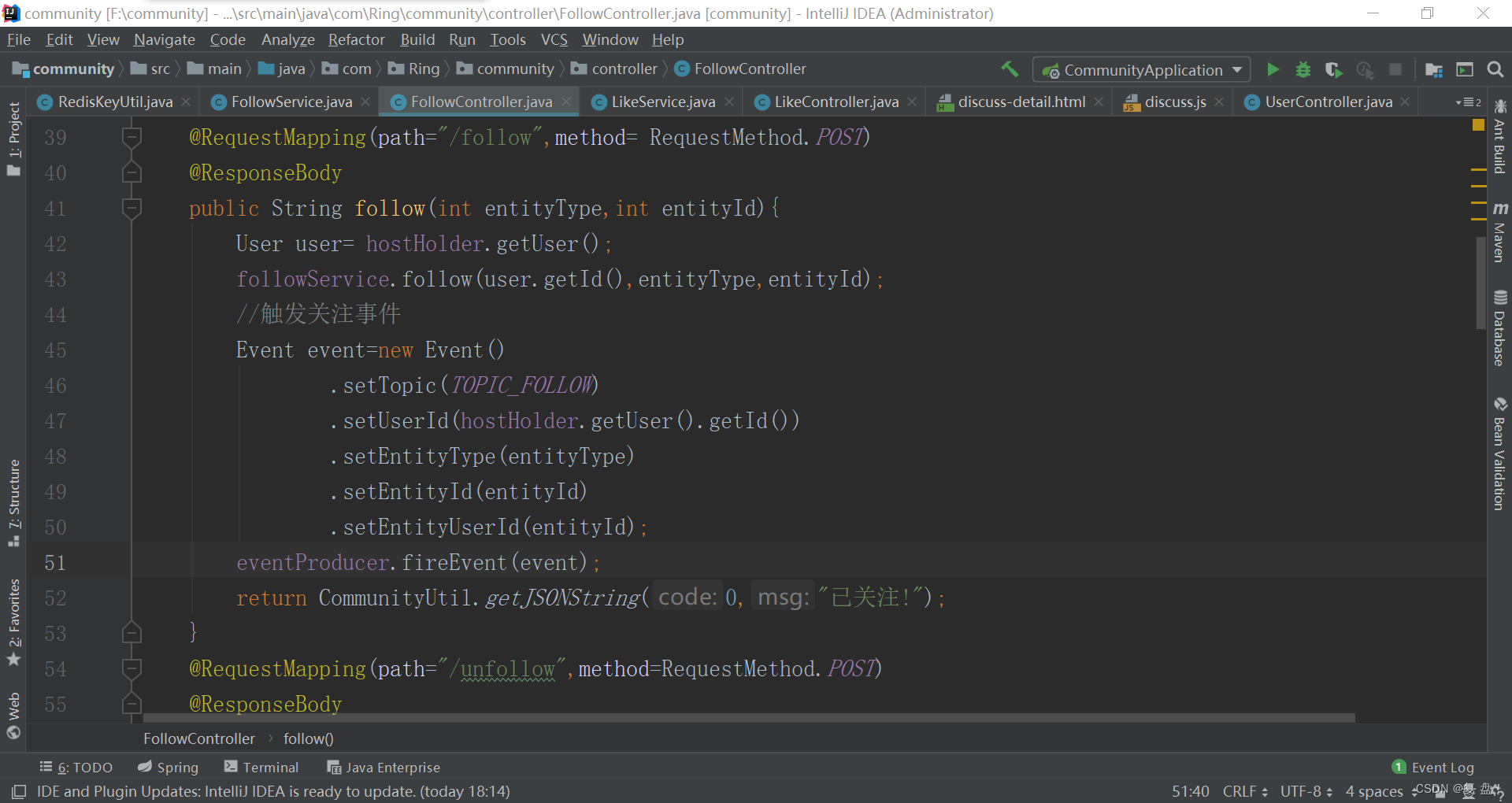Run with coverage shield icon
Image resolution: width=1512 pixels, height=803 pixels.
(1334, 69)
